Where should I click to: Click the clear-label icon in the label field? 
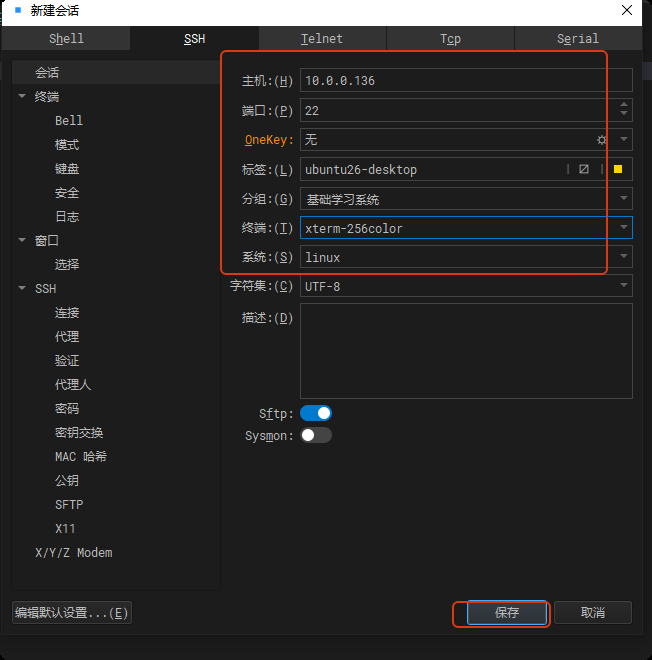(584, 169)
